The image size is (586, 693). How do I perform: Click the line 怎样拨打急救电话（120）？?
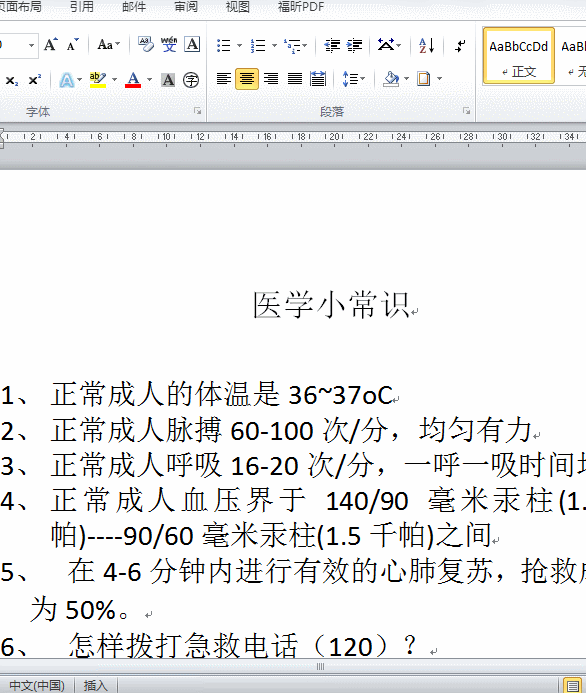tap(242, 646)
